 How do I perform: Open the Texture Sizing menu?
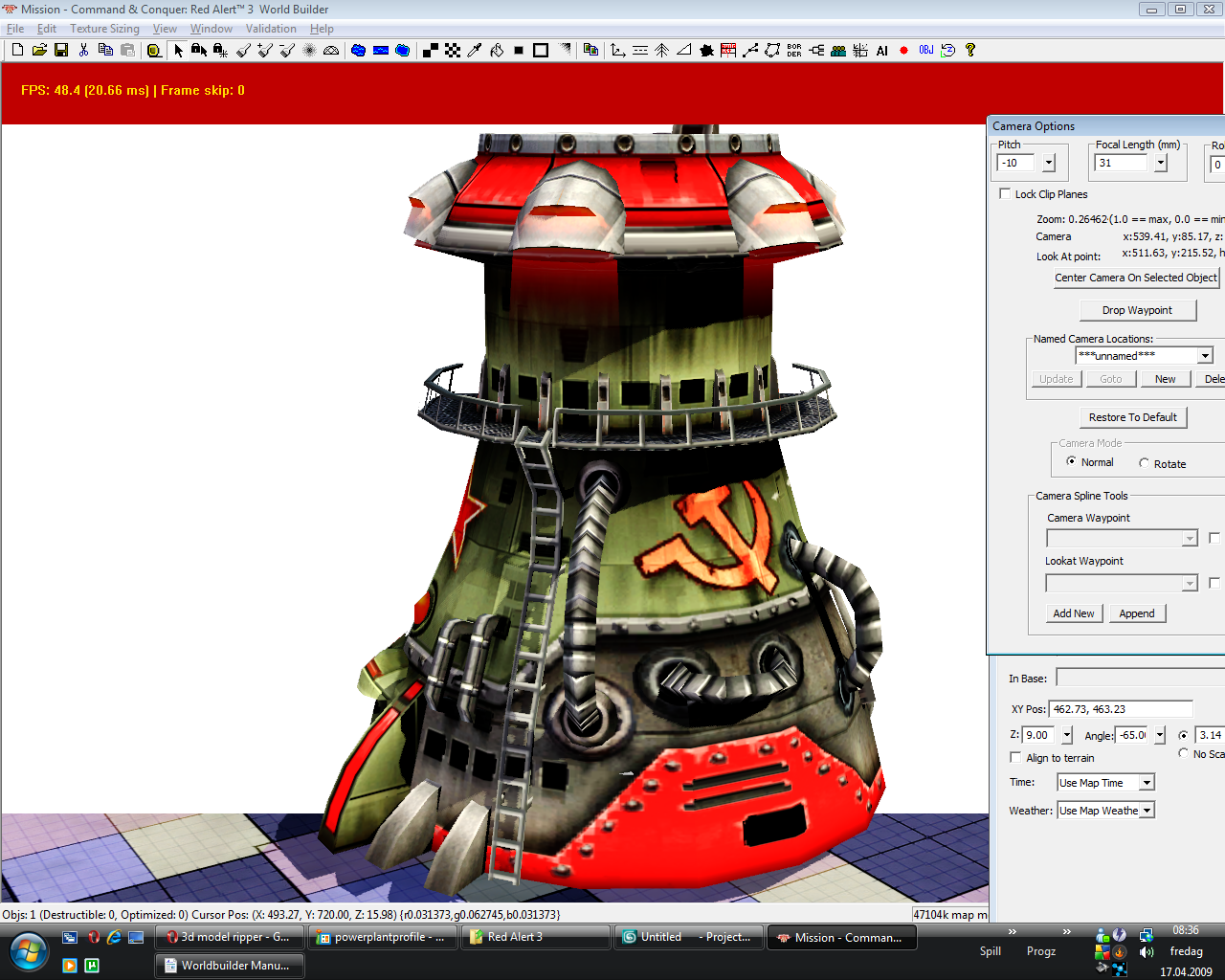pos(104,29)
